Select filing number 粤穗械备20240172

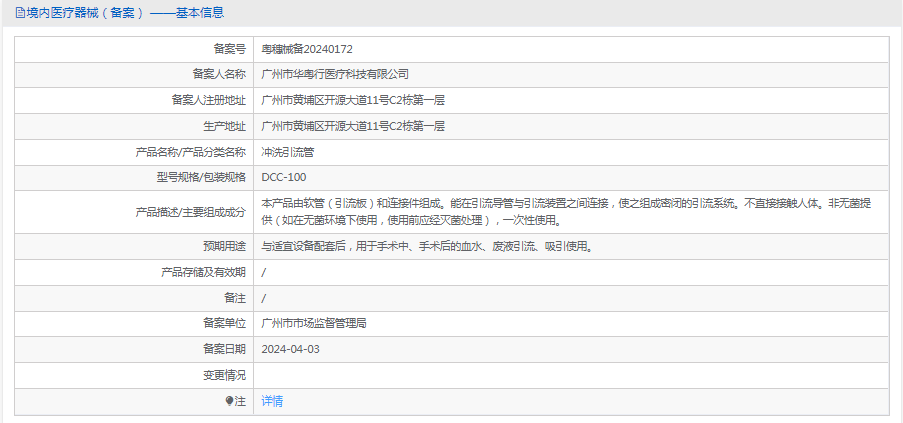click(307, 49)
